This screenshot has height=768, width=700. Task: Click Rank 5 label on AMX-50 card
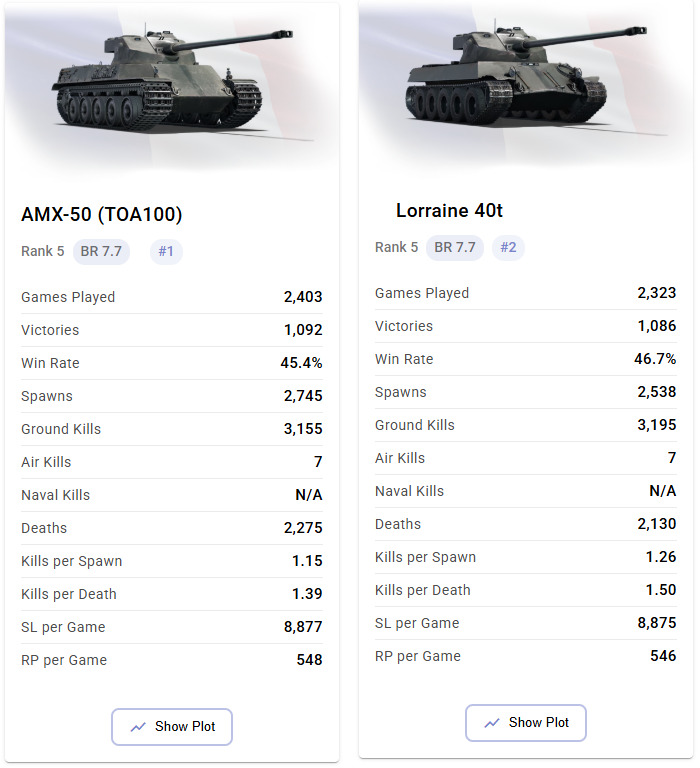pos(43,251)
